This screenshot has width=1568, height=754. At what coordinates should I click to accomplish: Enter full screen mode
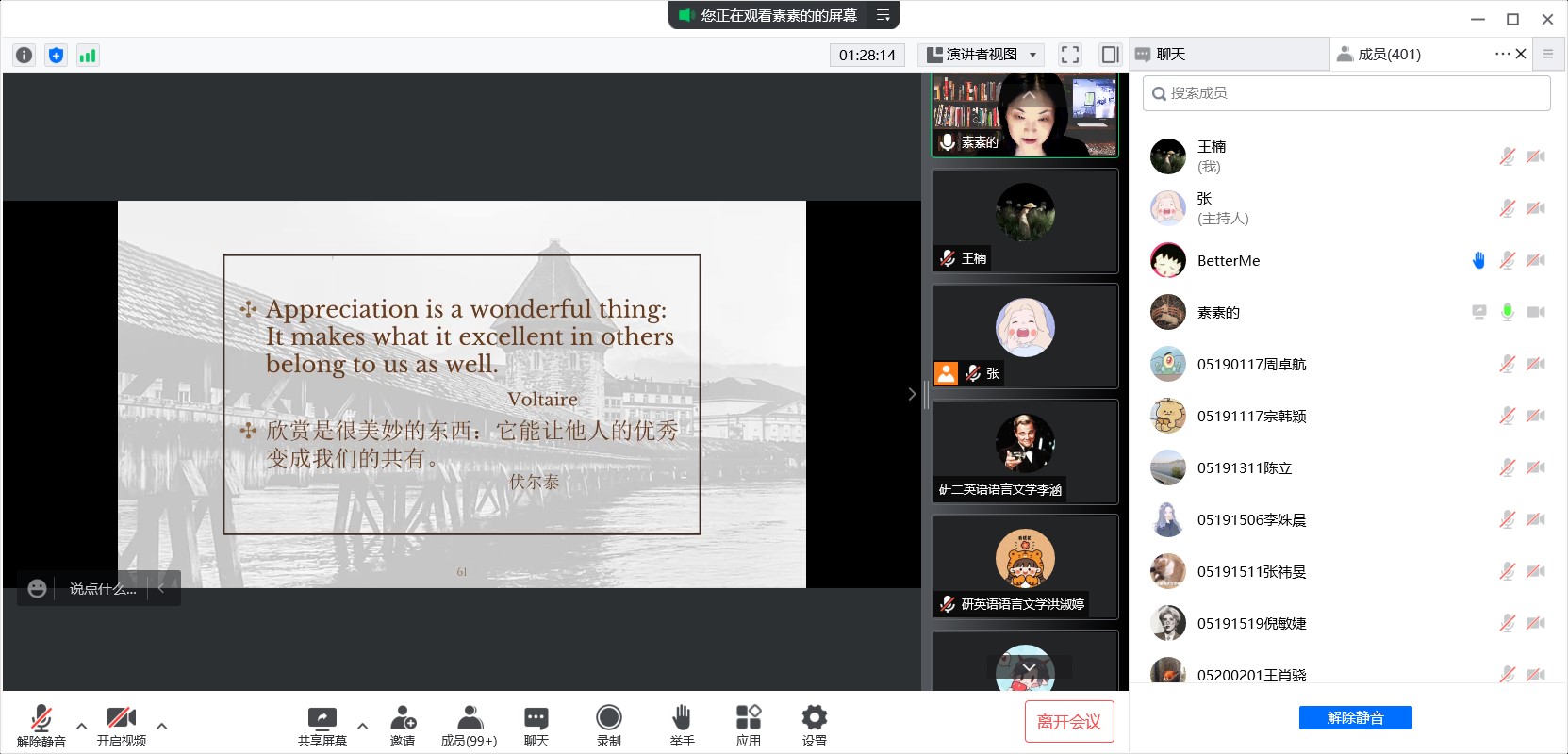pos(1069,55)
